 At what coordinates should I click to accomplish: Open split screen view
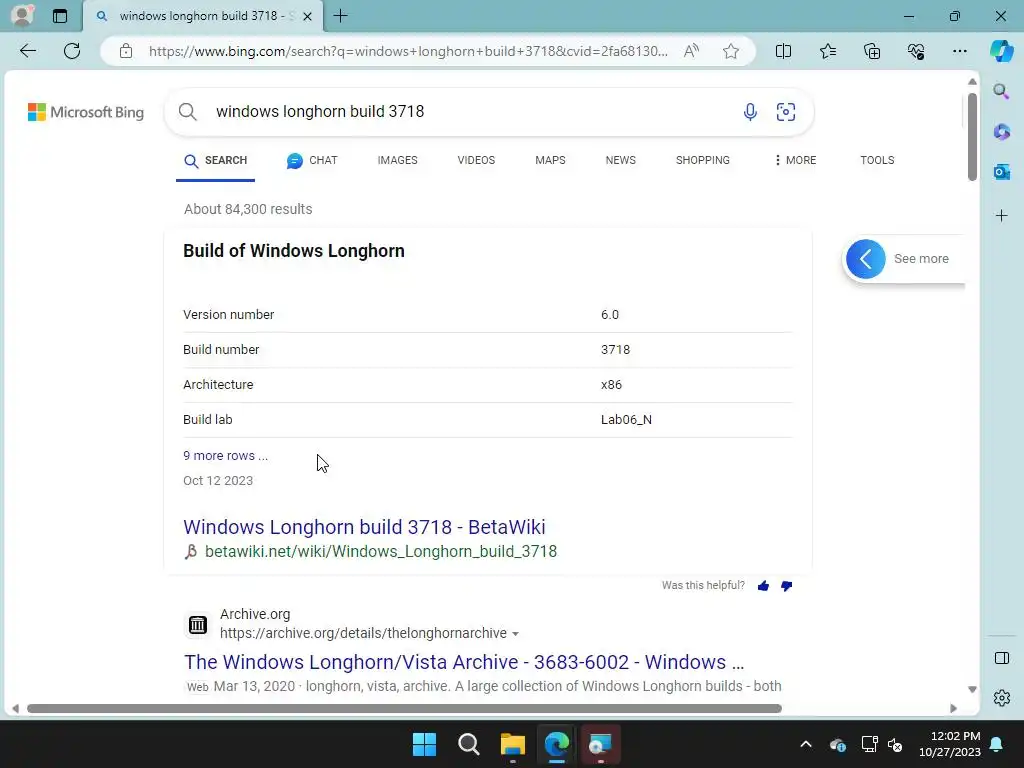click(783, 51)
